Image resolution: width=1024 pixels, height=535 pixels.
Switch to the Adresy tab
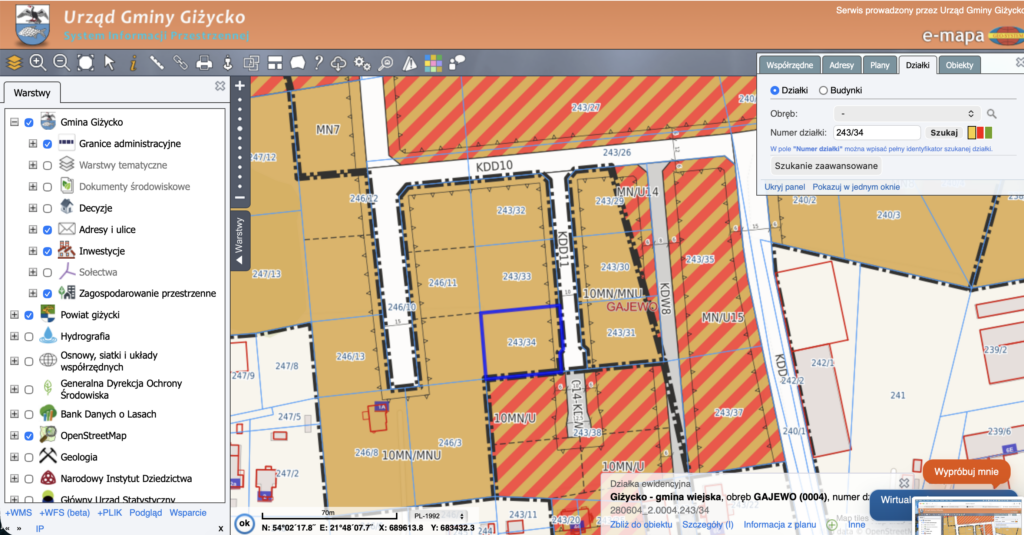(x=841, y=65)
